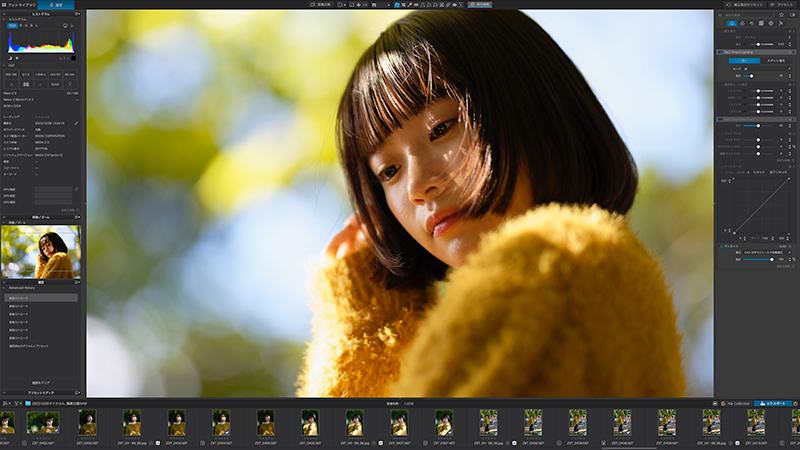Click the monitor icon above histogram
The height and width of the screenshot is (450, 800).
(x=65, y=26)
